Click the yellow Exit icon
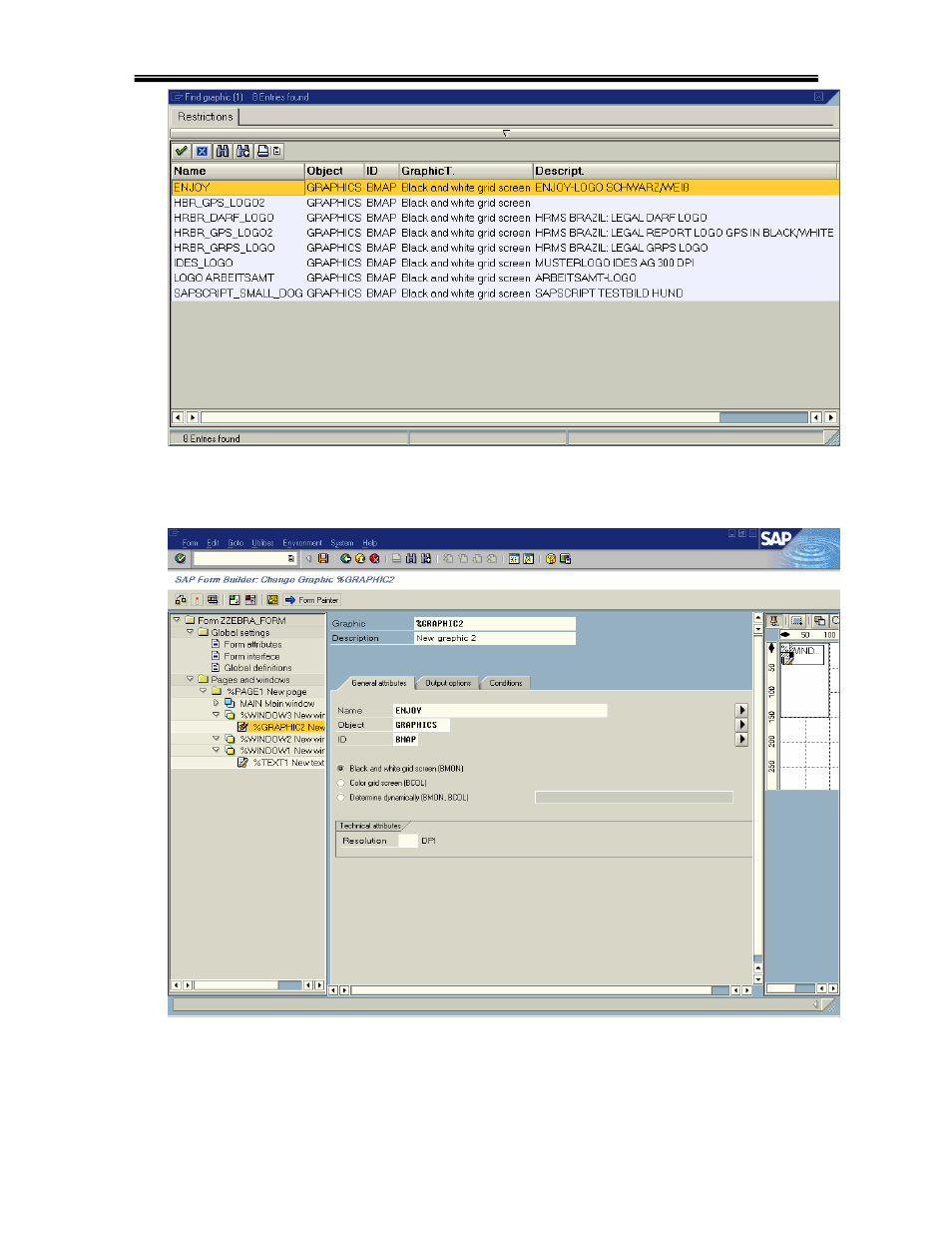The image size is (952, 1233). click(360, 559)
